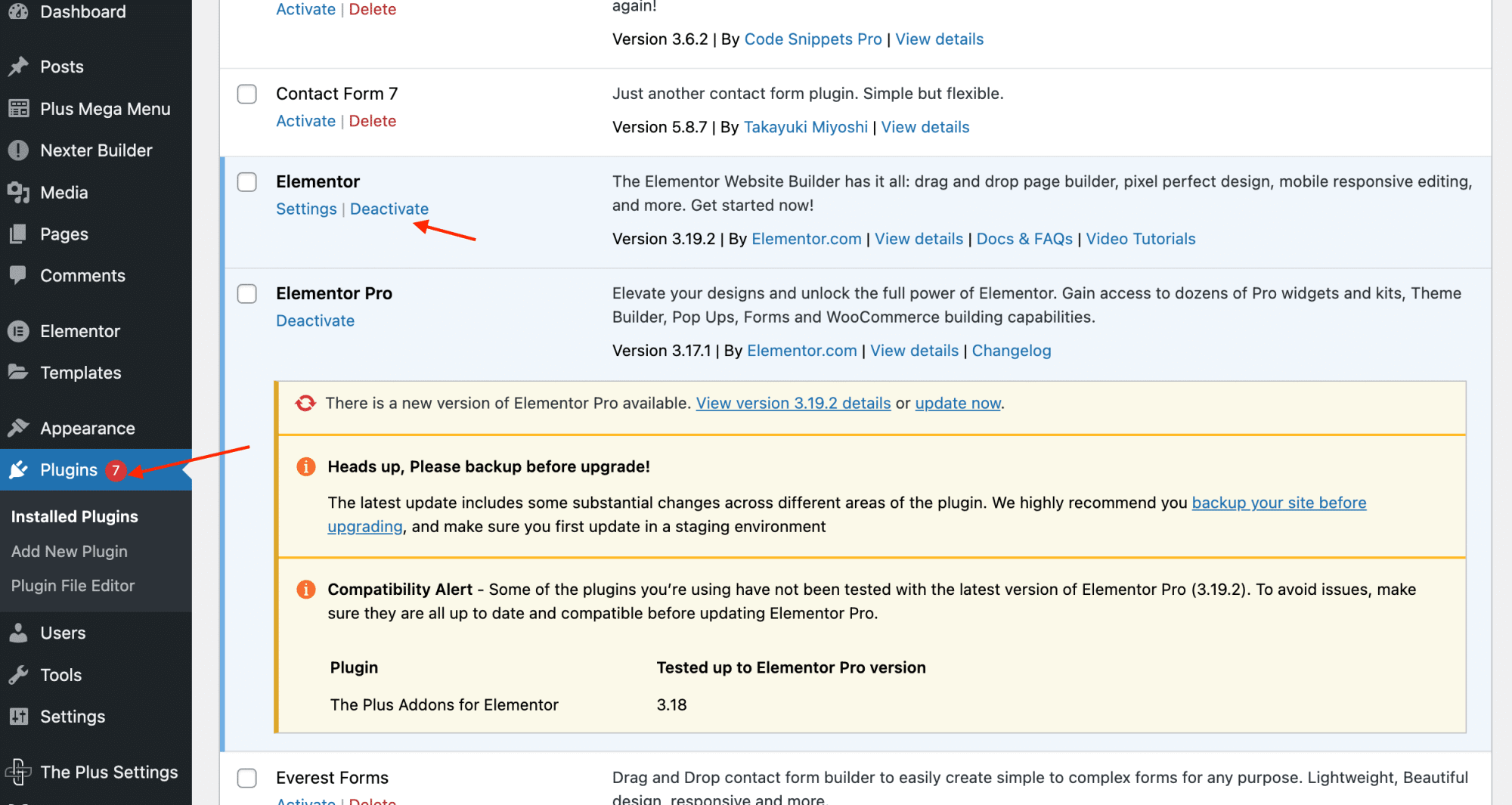Open Pages using its page icon

[19, 234]
